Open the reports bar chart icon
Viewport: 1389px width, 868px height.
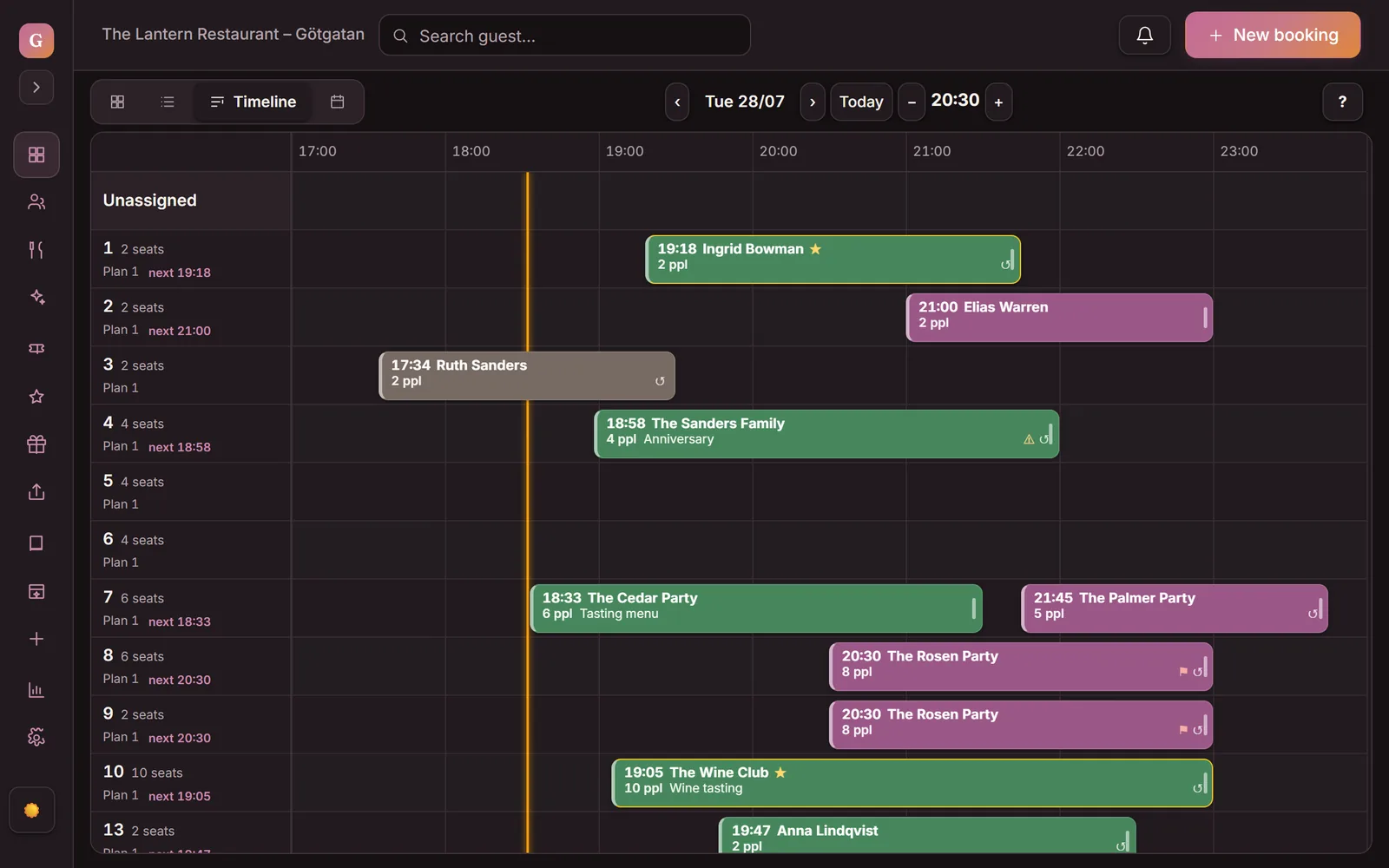point(36,690)
